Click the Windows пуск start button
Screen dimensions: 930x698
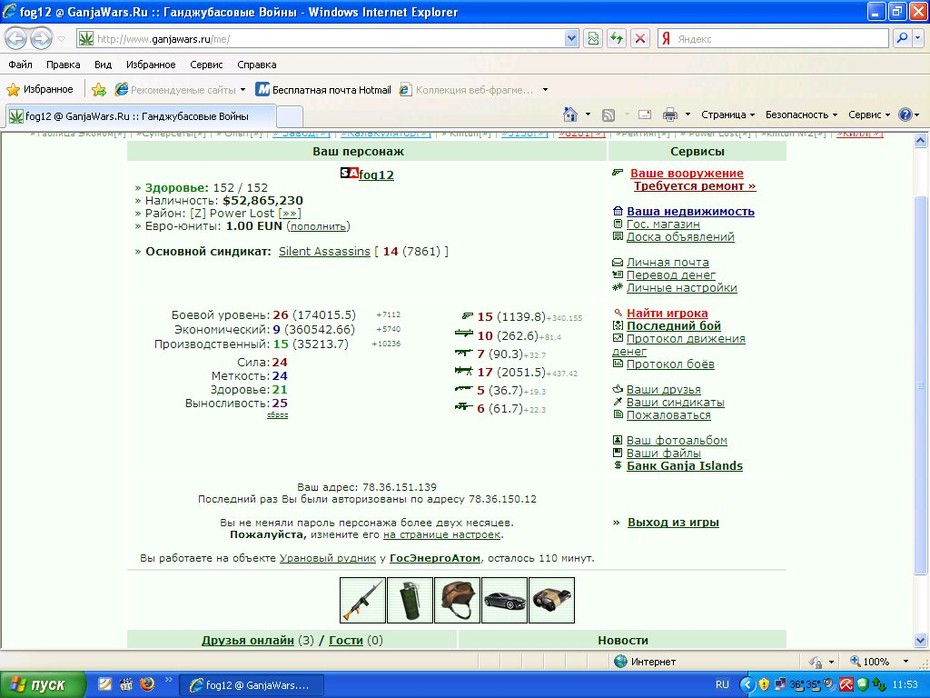point(43,685)
